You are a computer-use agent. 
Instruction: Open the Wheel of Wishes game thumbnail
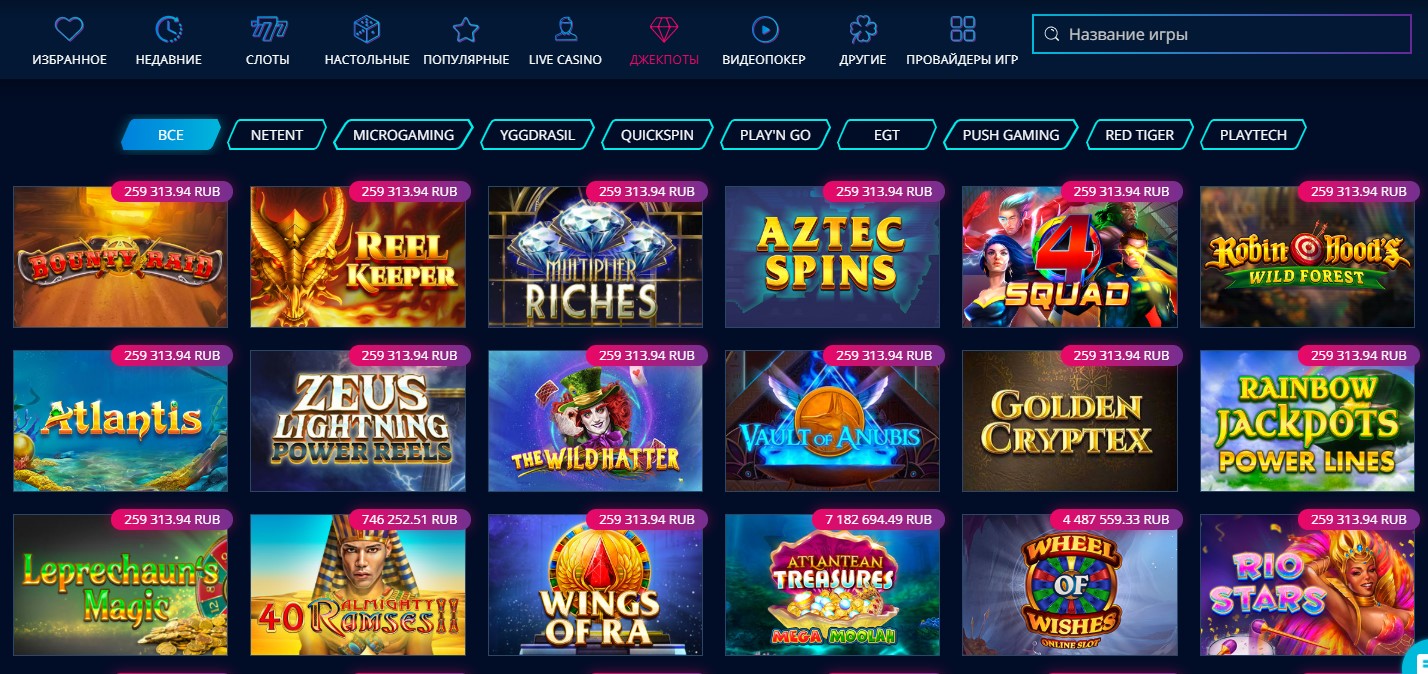tap(1069, 585)
